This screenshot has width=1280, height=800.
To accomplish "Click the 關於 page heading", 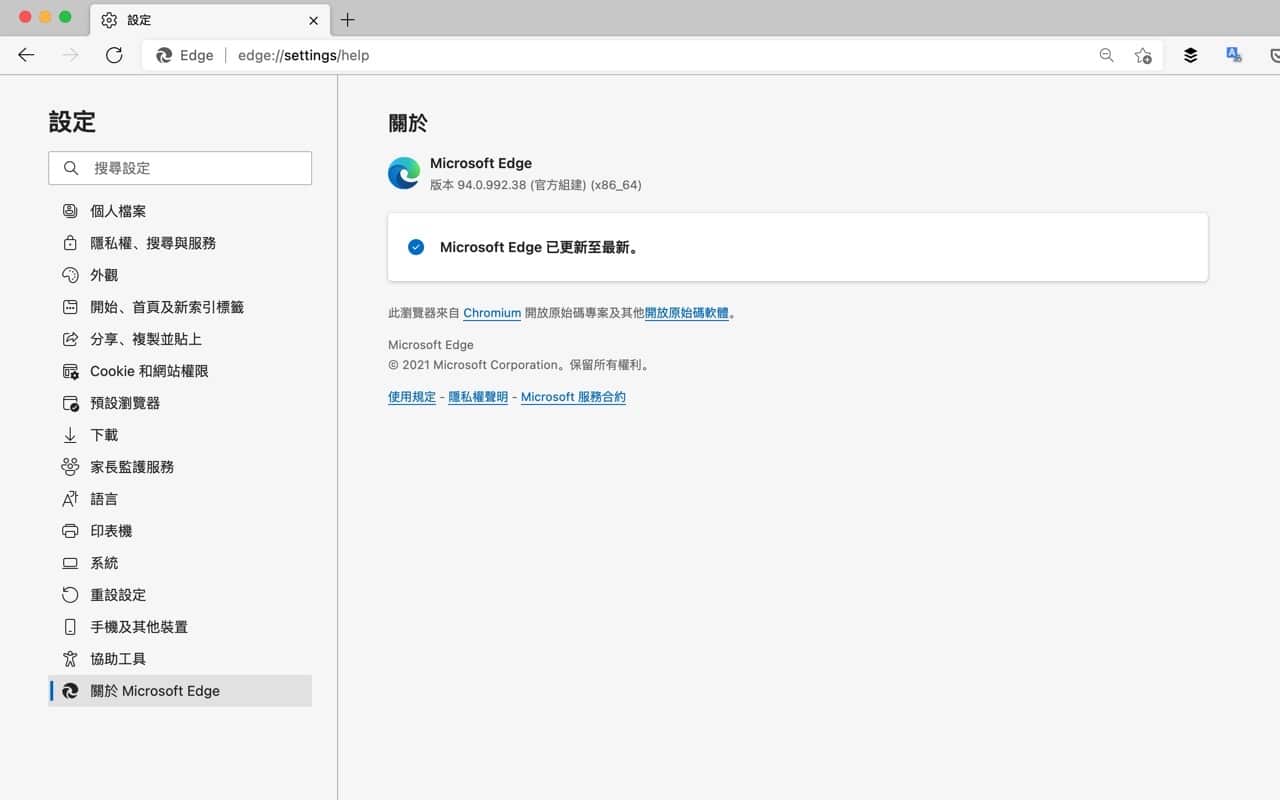I will coord(408,123).
